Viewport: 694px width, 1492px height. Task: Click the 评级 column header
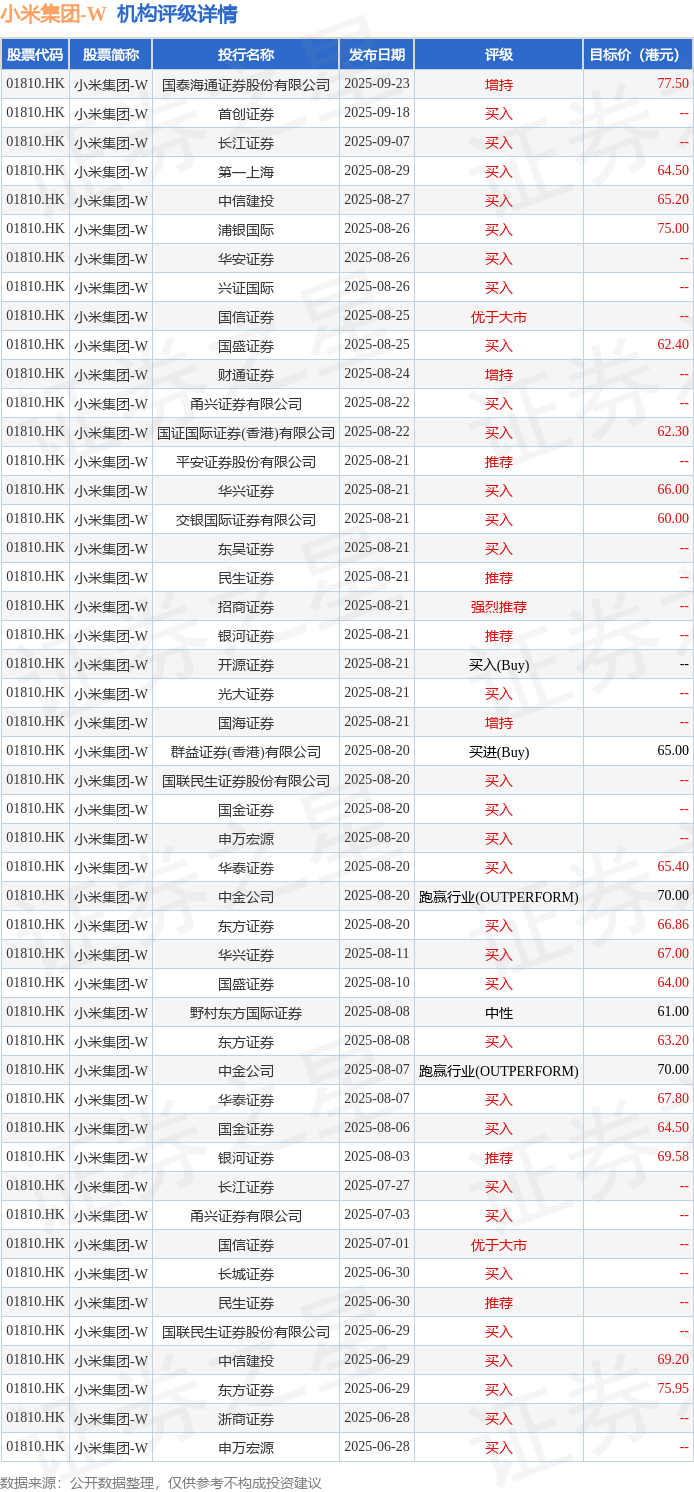point(499,55)
